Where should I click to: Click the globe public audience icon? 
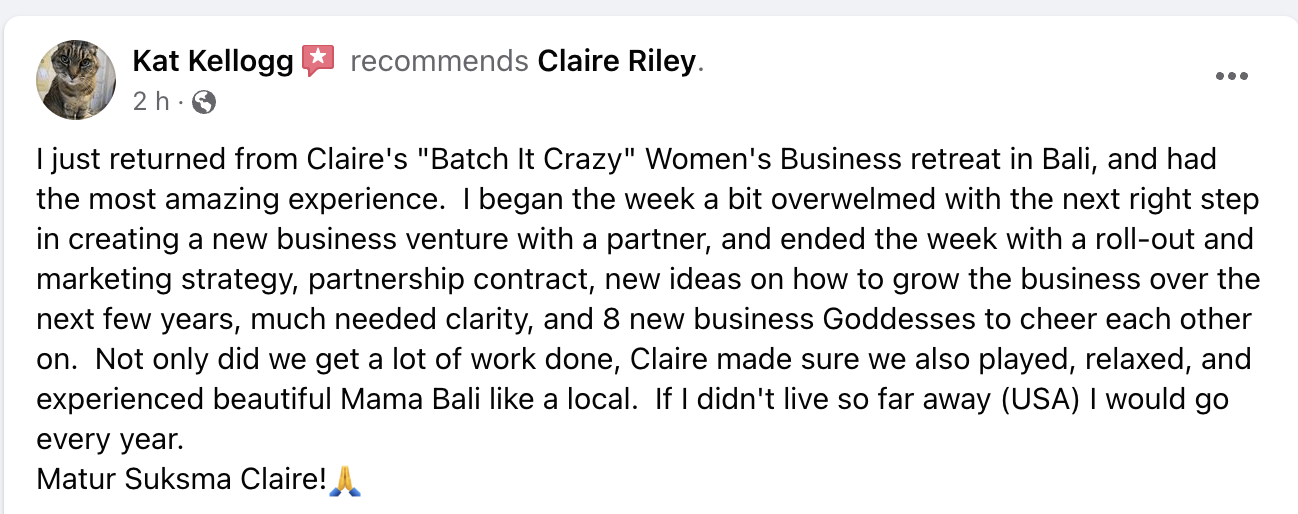pyautogui.click(x=204, y=102)
